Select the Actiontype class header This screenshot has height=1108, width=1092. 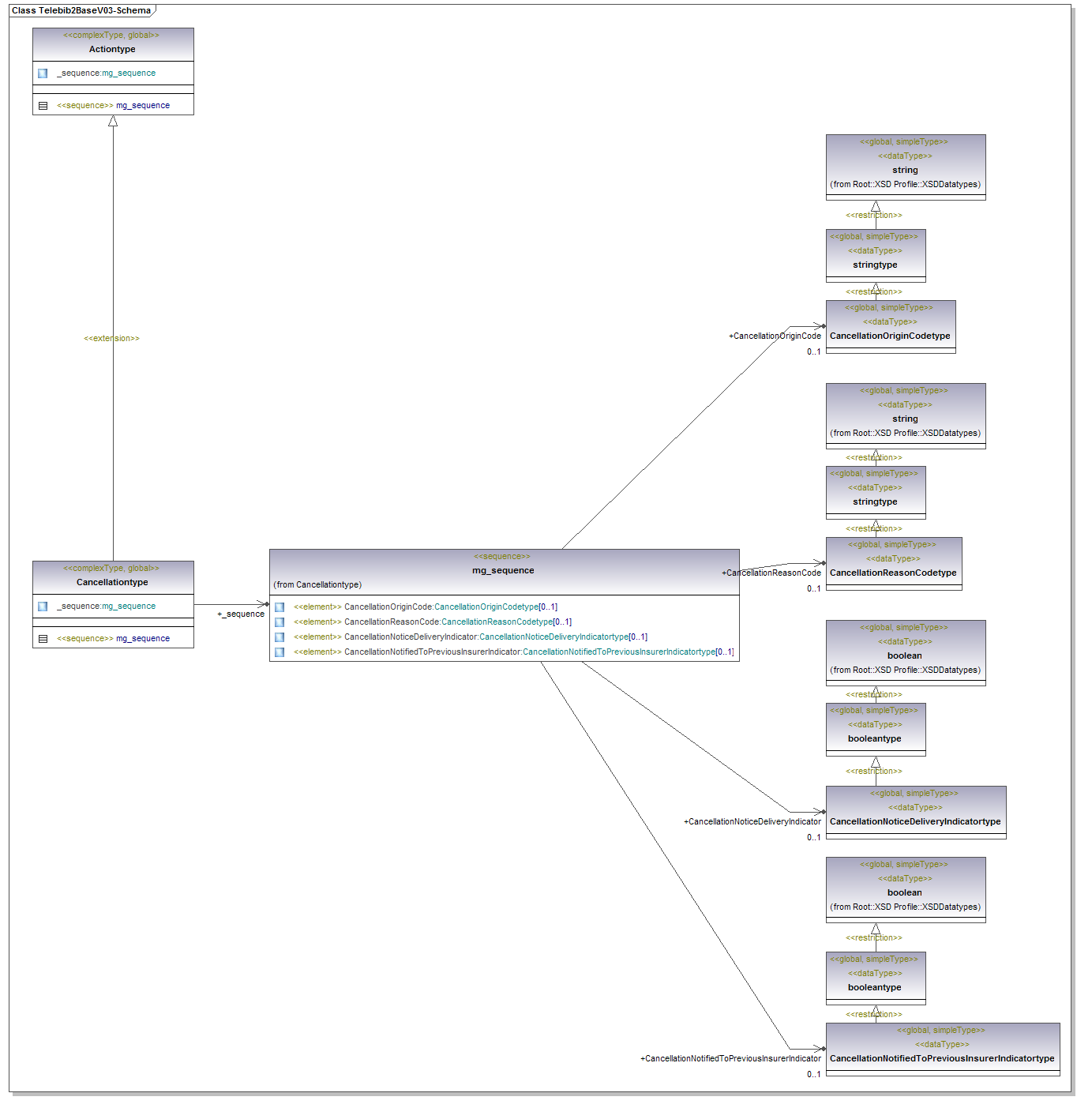pos(112,49)
